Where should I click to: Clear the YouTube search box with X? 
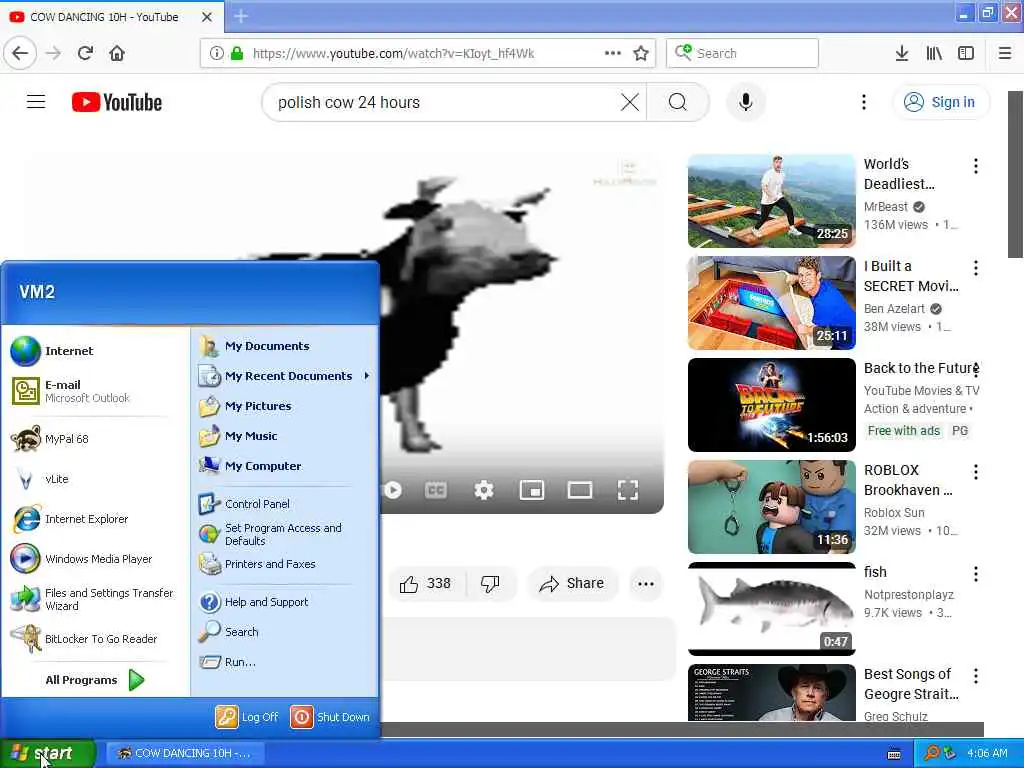630,102
